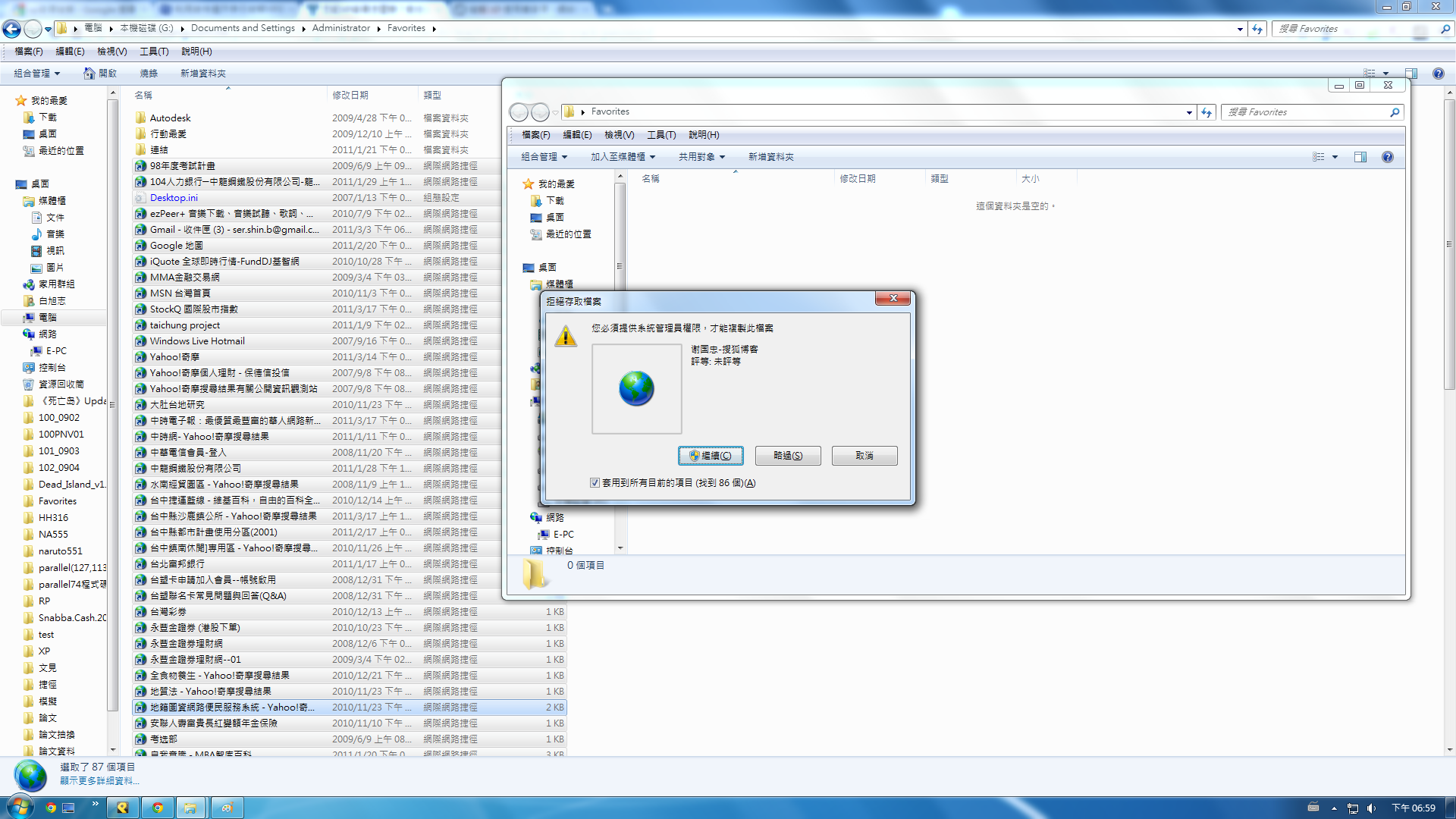Open the view options dropdown arrow in front window
This screenshot has height=819, width=1456.
1335,157
